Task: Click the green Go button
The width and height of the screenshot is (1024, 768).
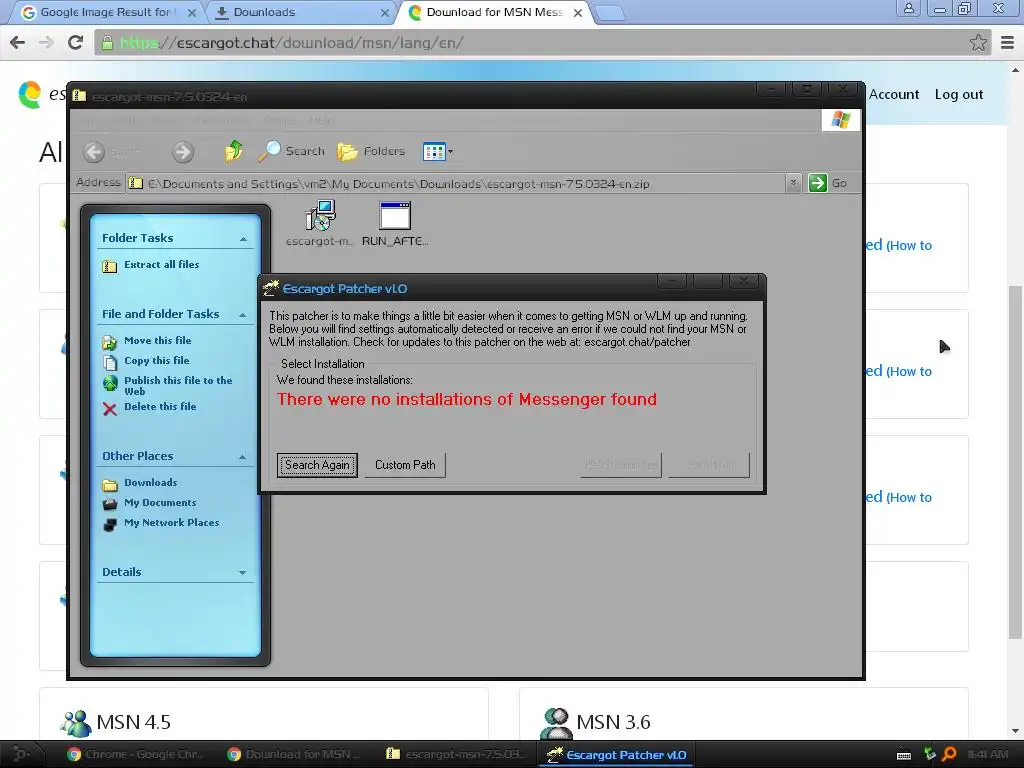Action: (x=827, y=183)
